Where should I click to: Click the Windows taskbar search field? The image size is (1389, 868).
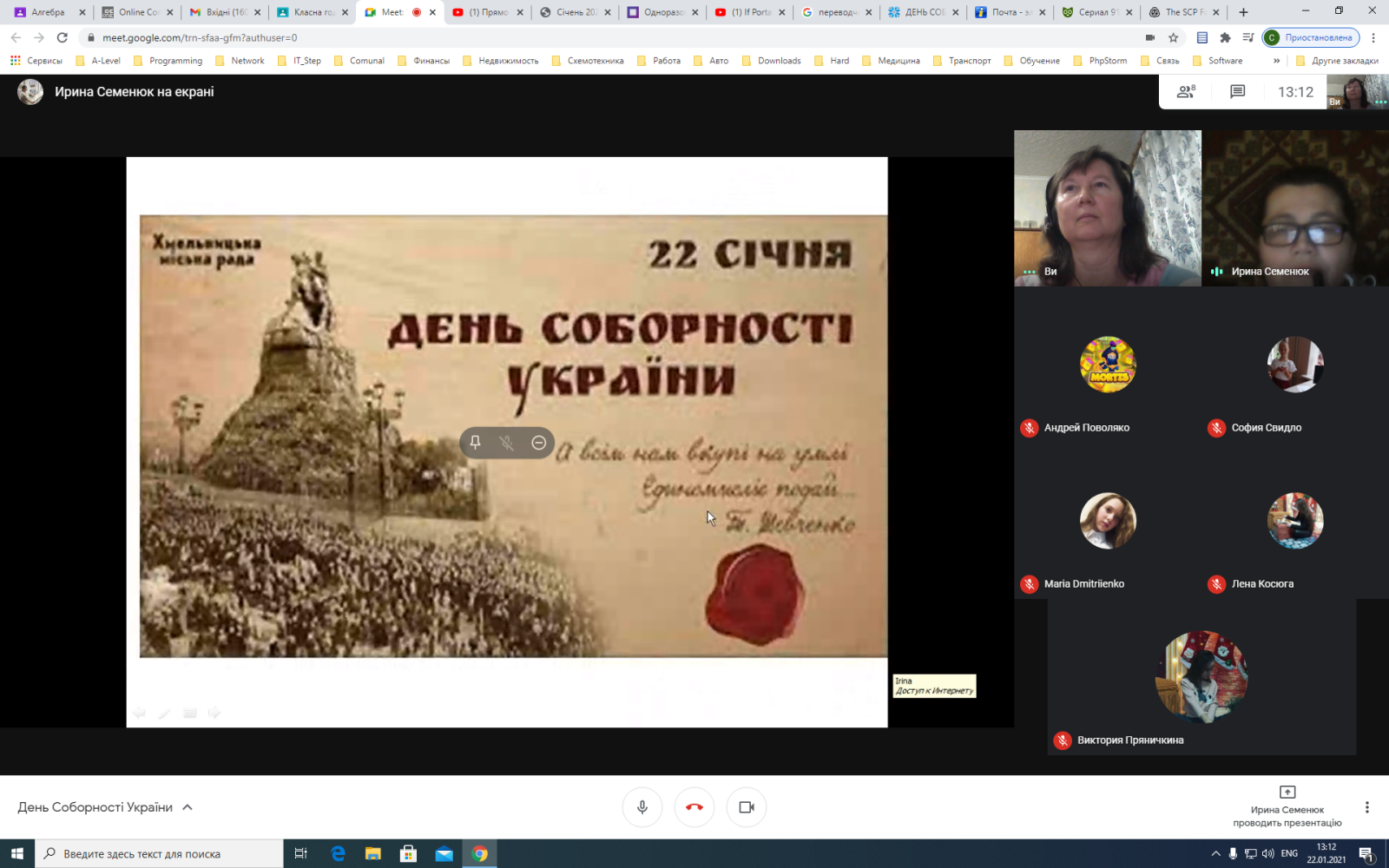160,854
